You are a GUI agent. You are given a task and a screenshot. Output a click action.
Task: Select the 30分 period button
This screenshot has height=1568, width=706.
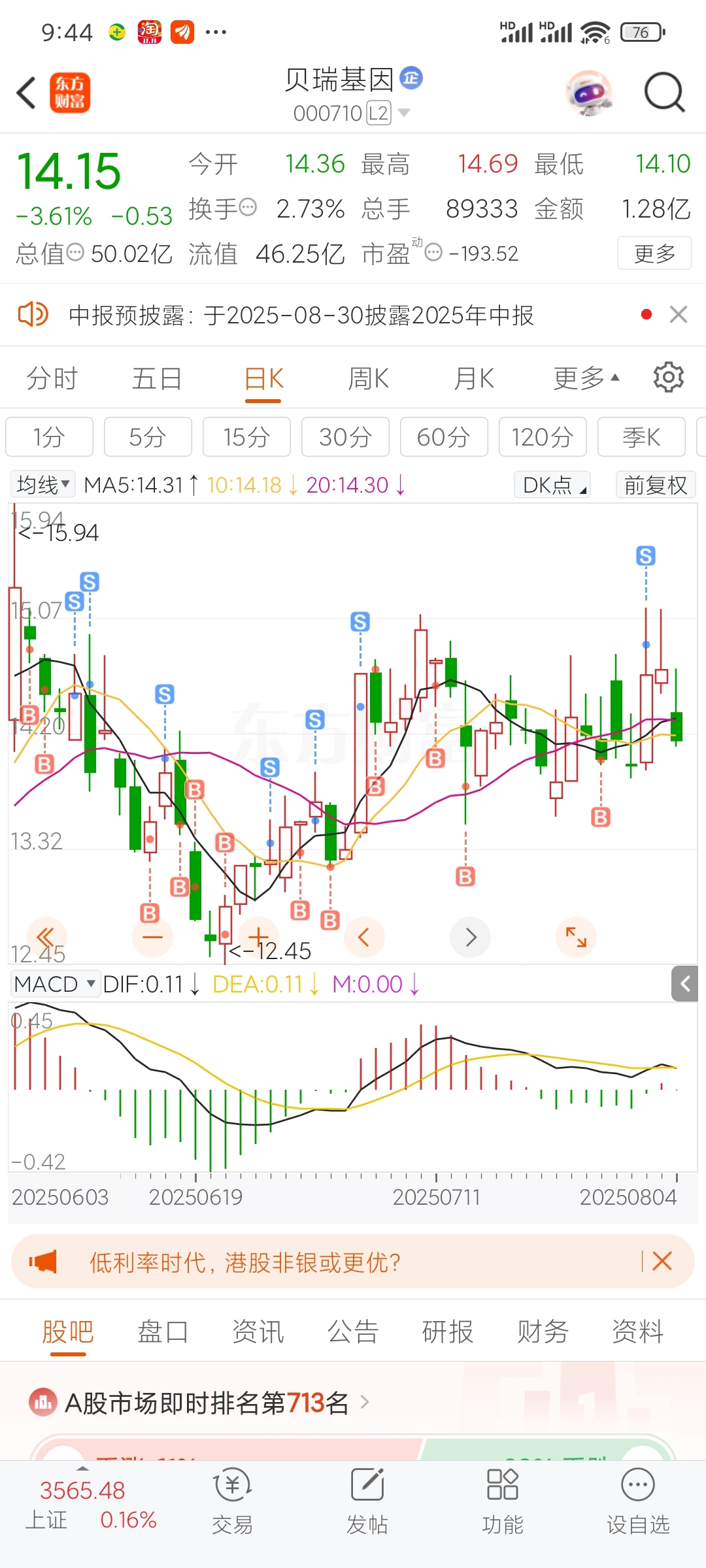point(345,436)
